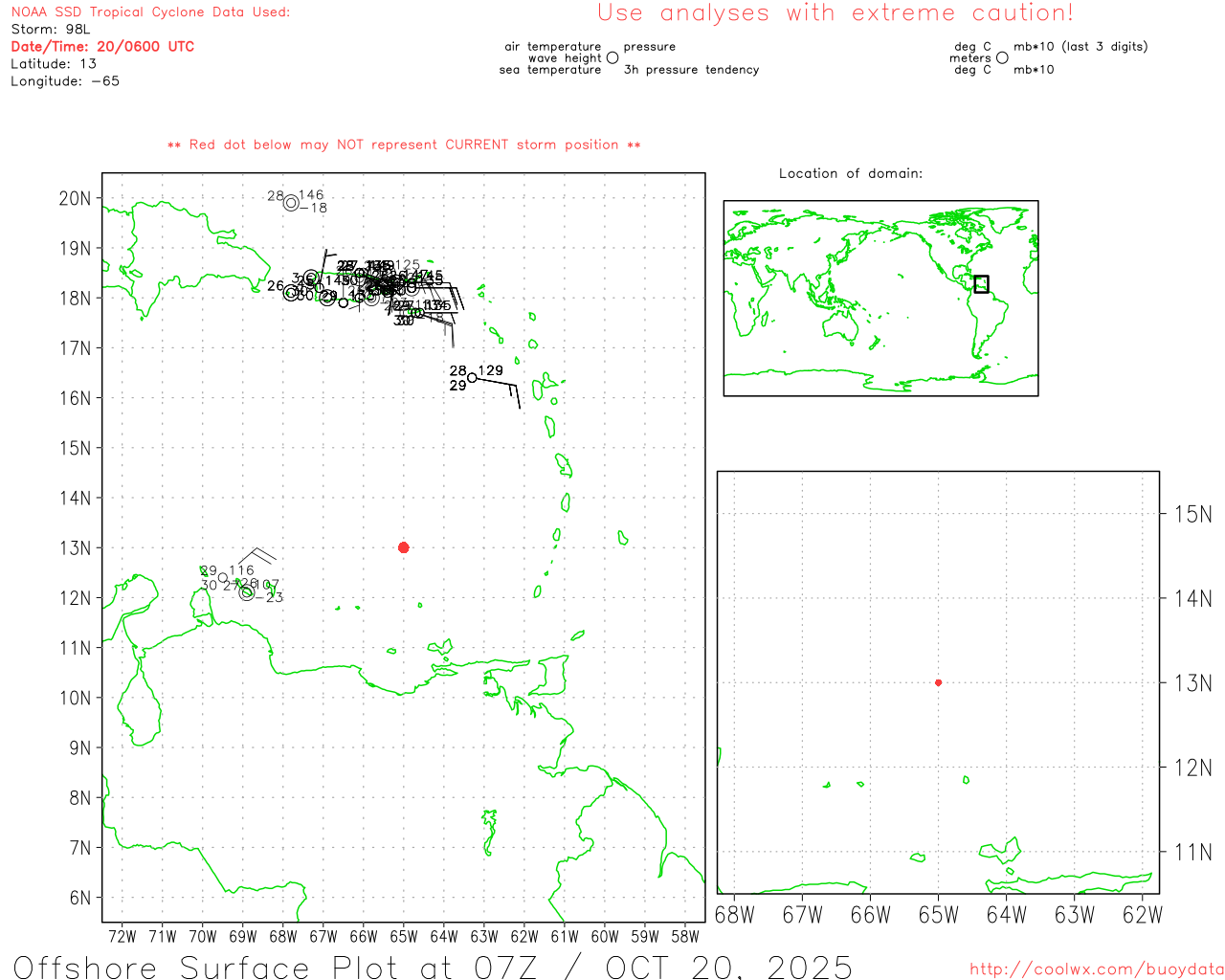Click the 65W longitude label under main map
This screenshot has height=980, width=1225.
coord(404,936)
